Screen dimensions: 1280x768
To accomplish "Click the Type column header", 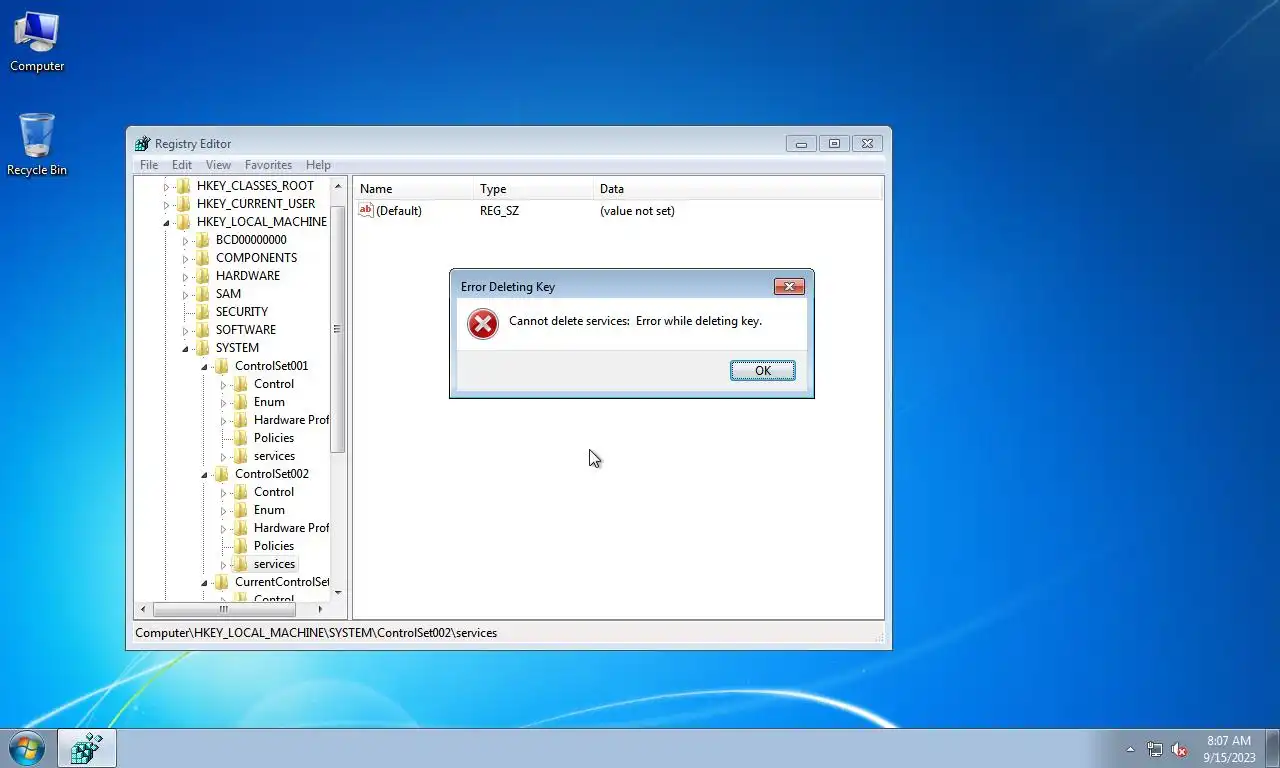I will coord(533,189).
